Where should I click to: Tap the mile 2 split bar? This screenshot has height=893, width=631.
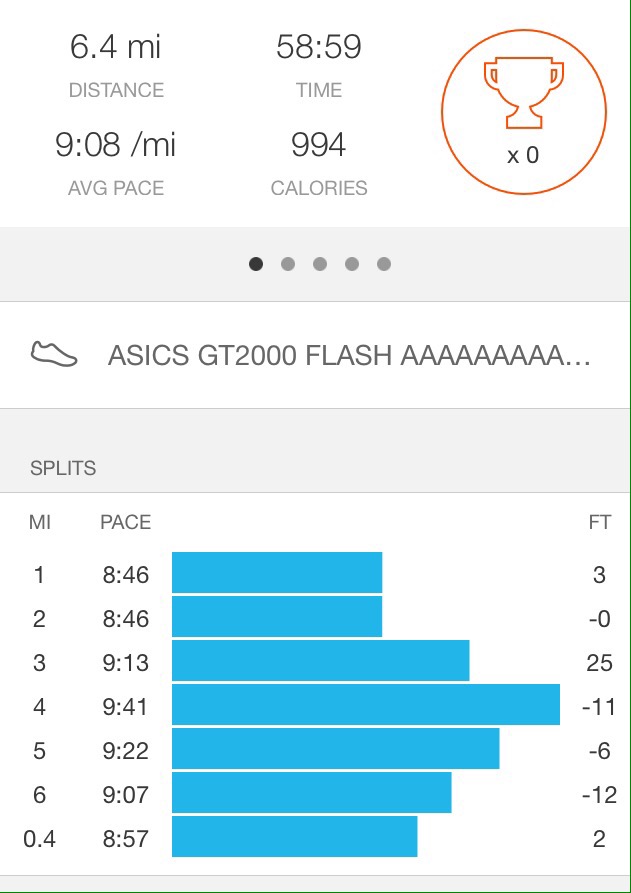(x=277, y=617)
